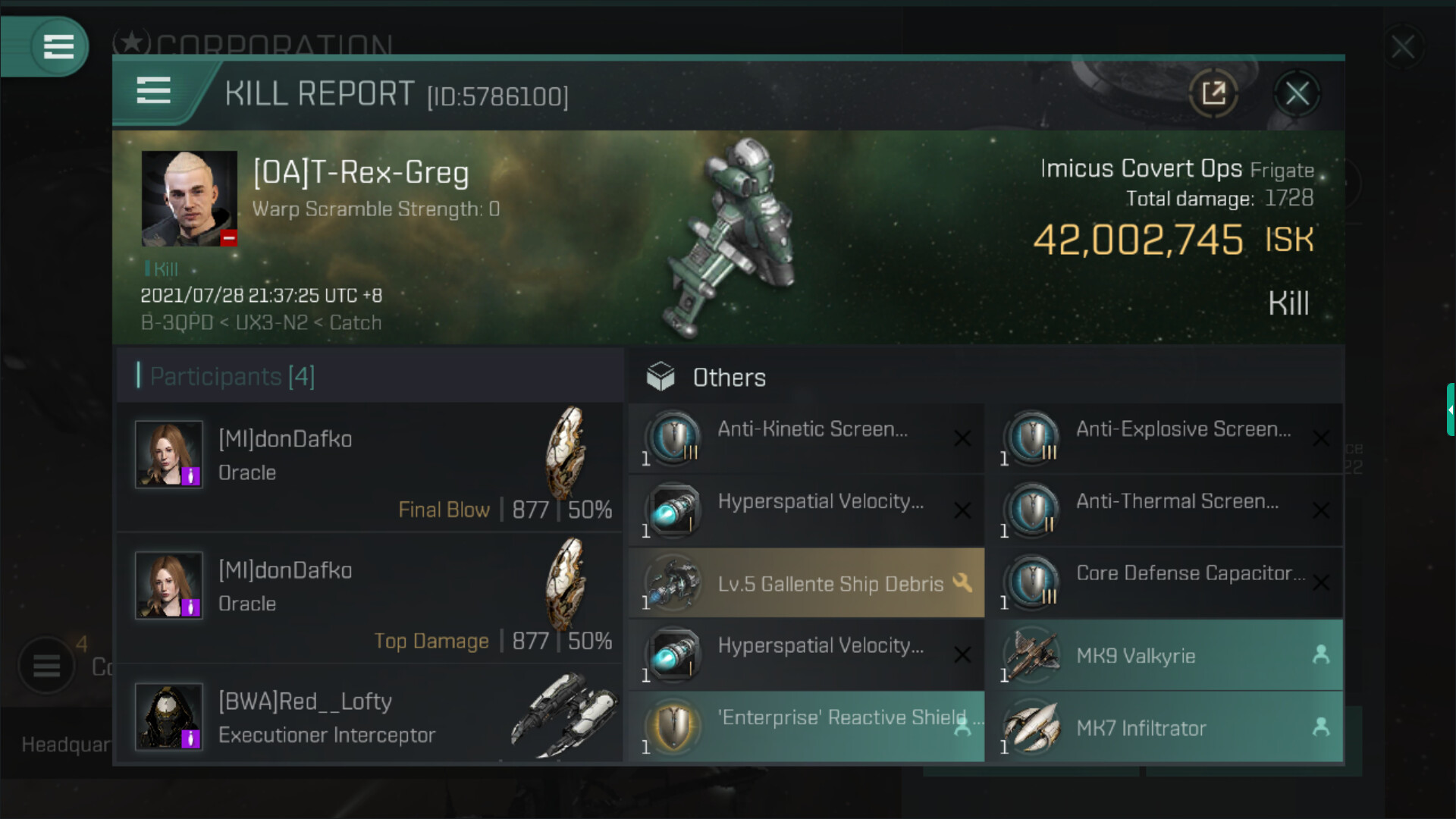Open Red__Lofty pilot portrait
Viewport: 1456px width, 819px height.
pyautogui.click(x=169, y=717)
